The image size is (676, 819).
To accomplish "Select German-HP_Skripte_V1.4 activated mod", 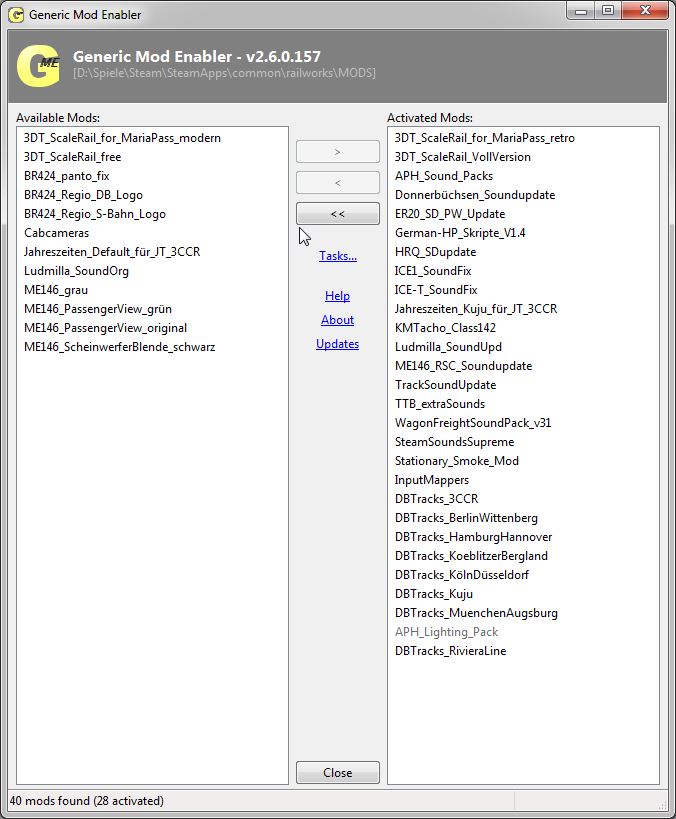I will pyautogui.click(x=460, y=233).
